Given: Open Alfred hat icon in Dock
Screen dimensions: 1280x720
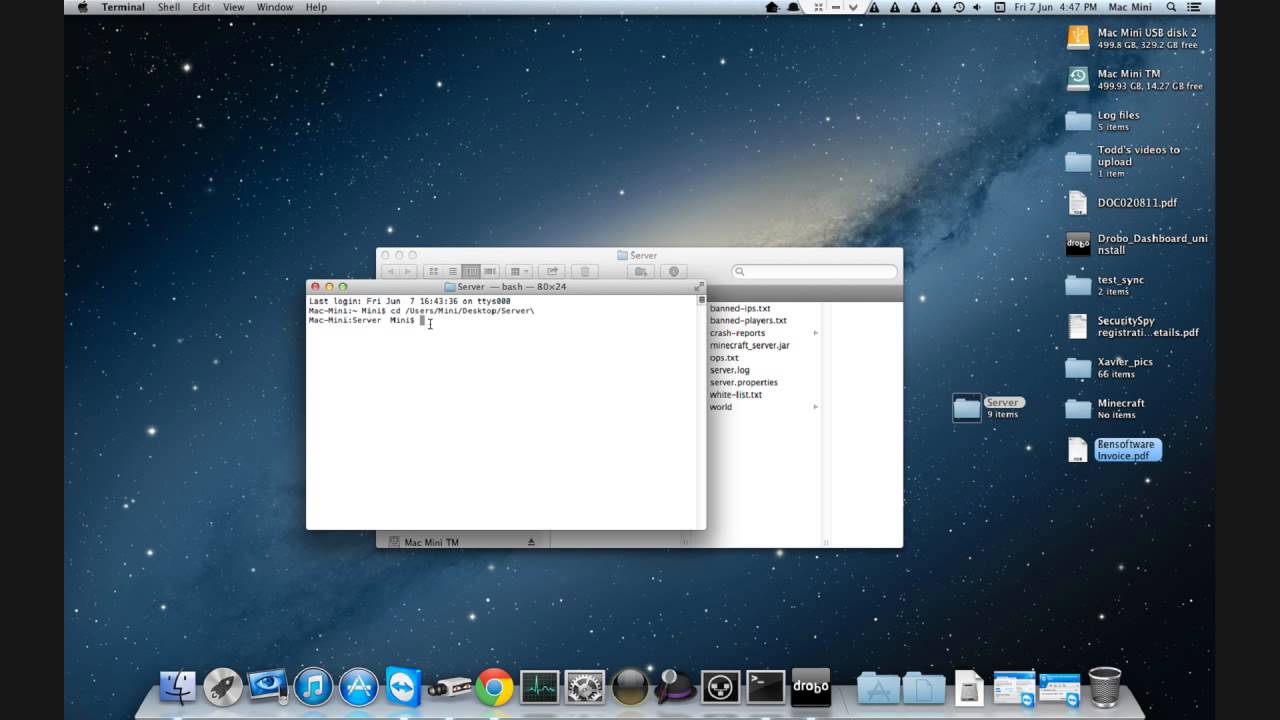Looking at the screenshot, I should (675, 686).
